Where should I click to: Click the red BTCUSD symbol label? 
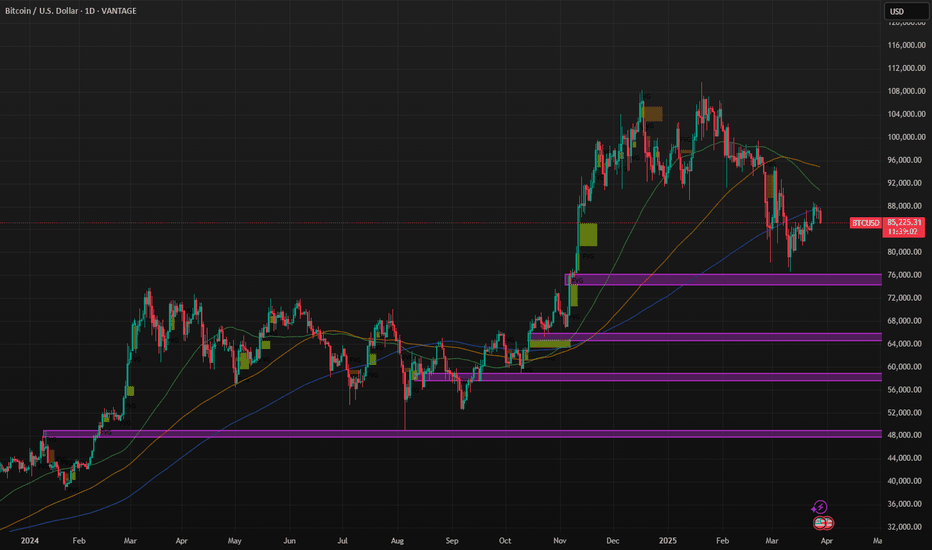[865, 223]
